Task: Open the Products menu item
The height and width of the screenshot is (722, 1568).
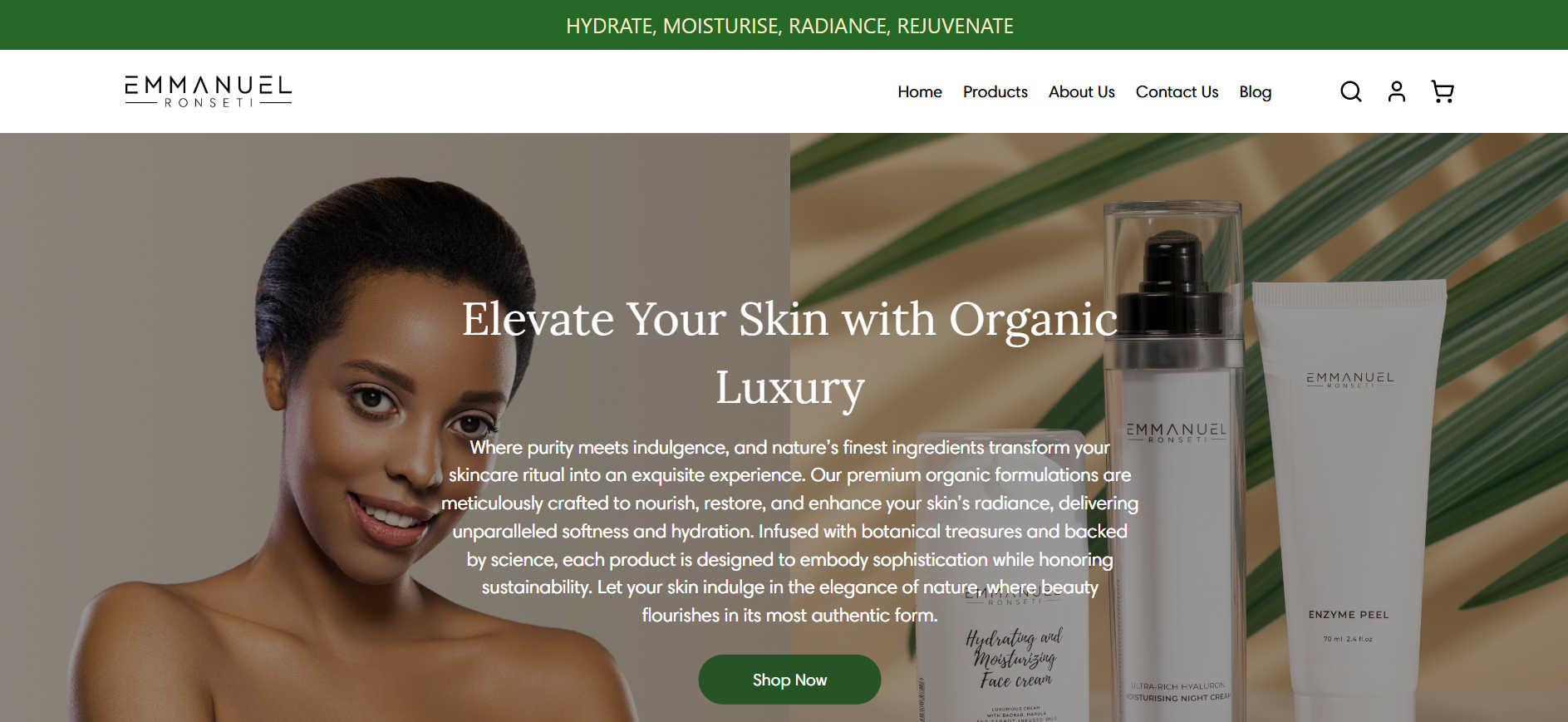Action: (x=995, y=91)
